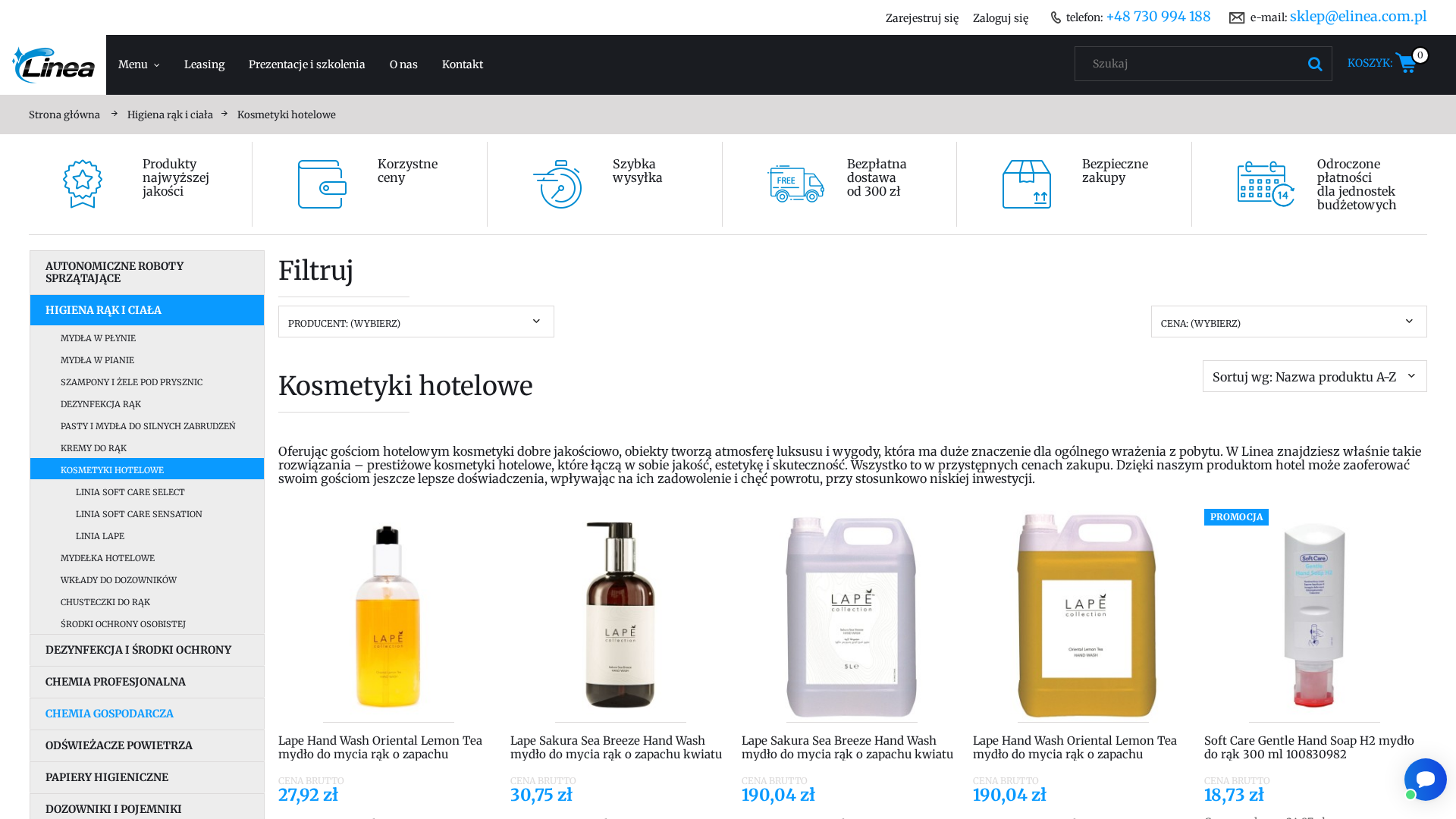Image resolution: width=1456 pixels, height=819 pixels.
Task: Select Dezynfekcja rąk subcategory
Action: tap(101, 404)
